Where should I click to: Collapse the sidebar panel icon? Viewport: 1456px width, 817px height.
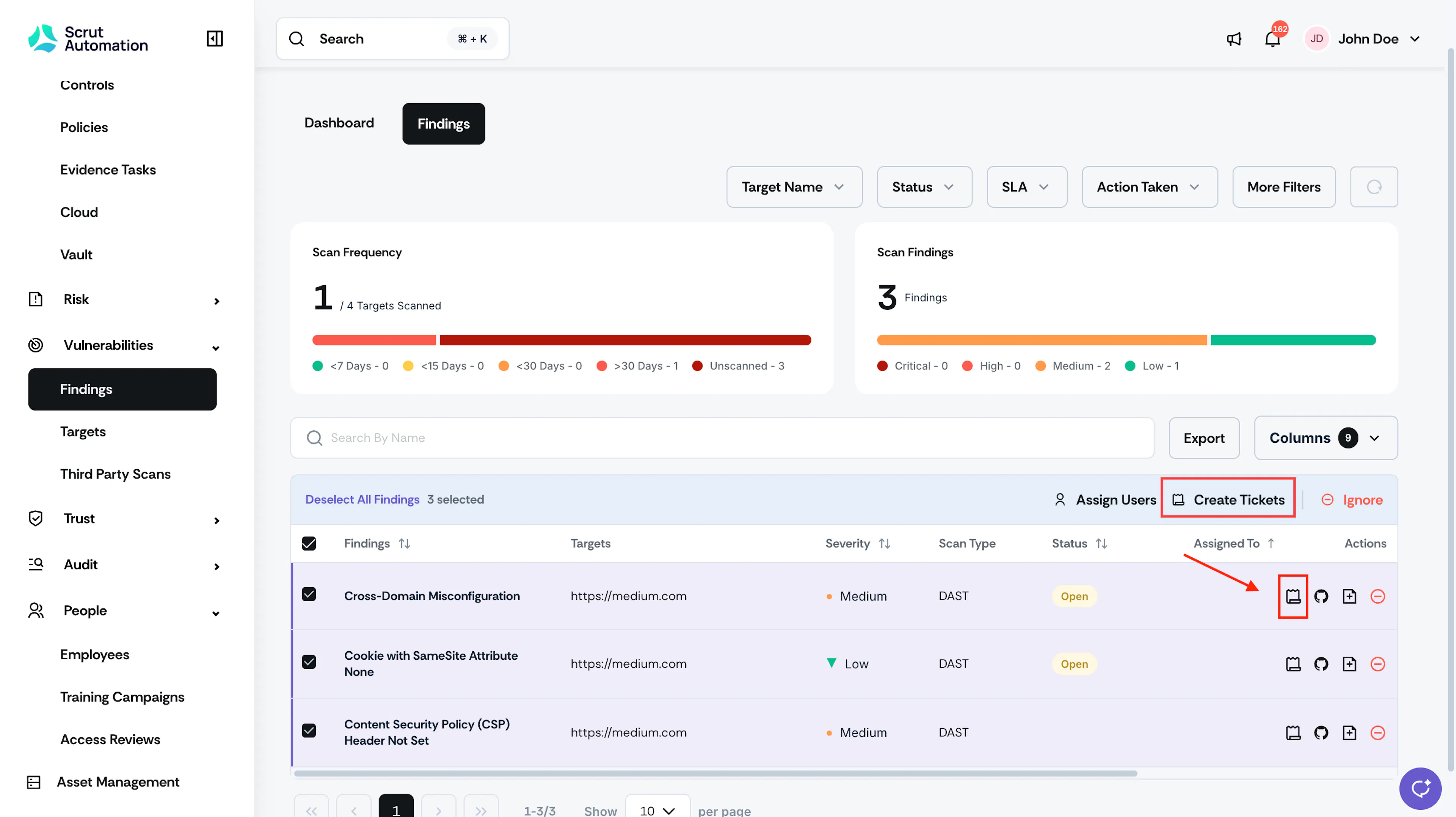tap(215, 38)
